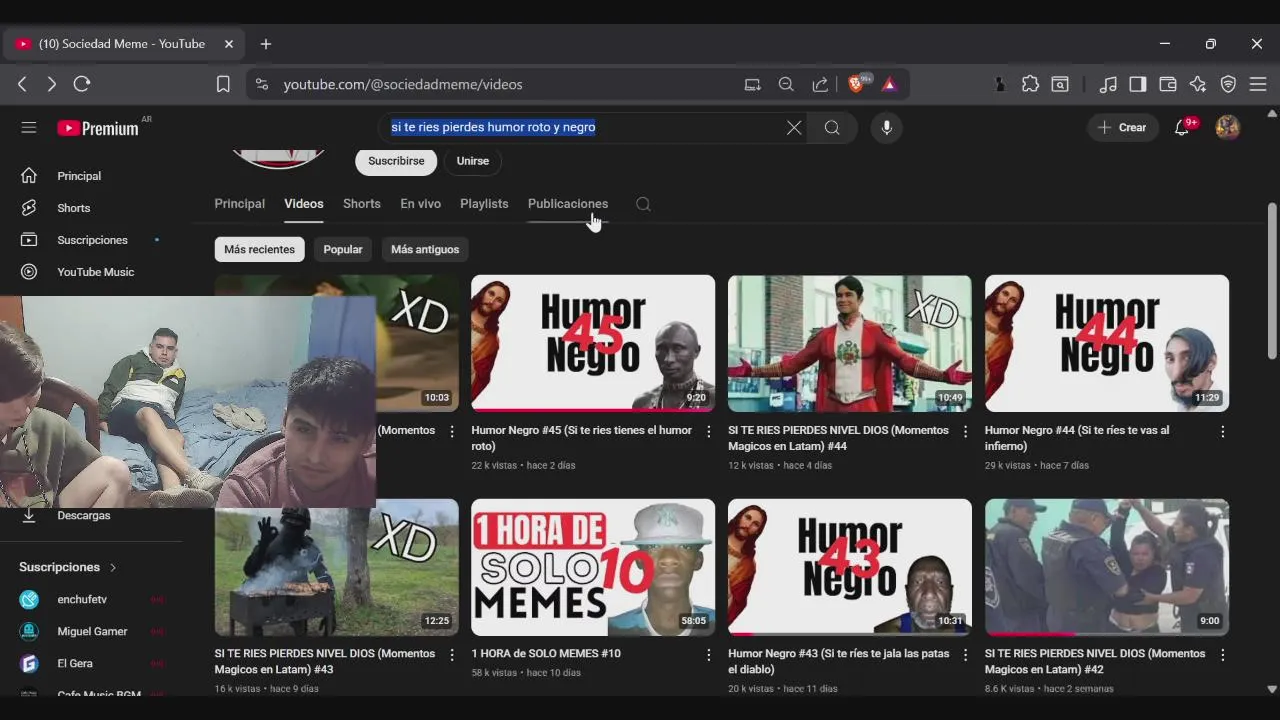Open options for Momentos Magicos #42 video
This screenshot has height=720, width=1280.
click(x=1222, y=655)
